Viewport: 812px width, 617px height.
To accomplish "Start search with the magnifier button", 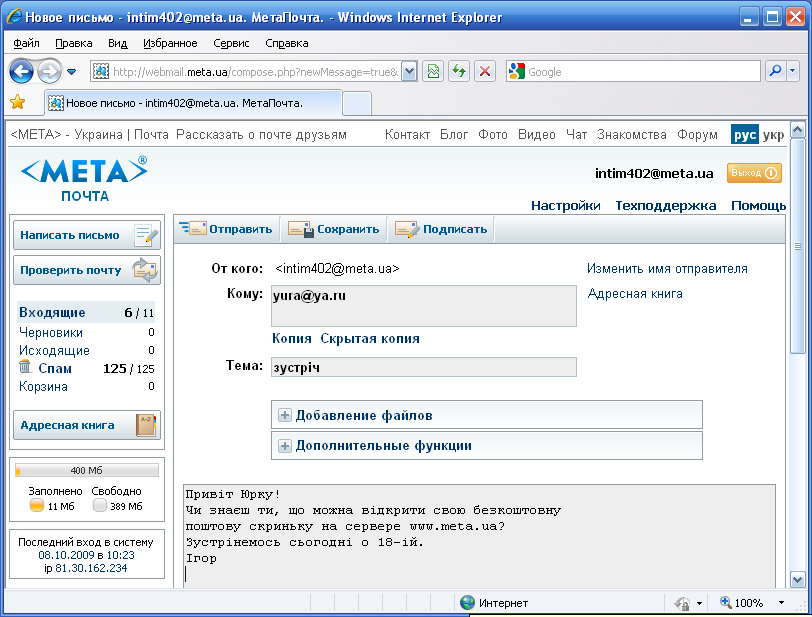I will point(775,71).
